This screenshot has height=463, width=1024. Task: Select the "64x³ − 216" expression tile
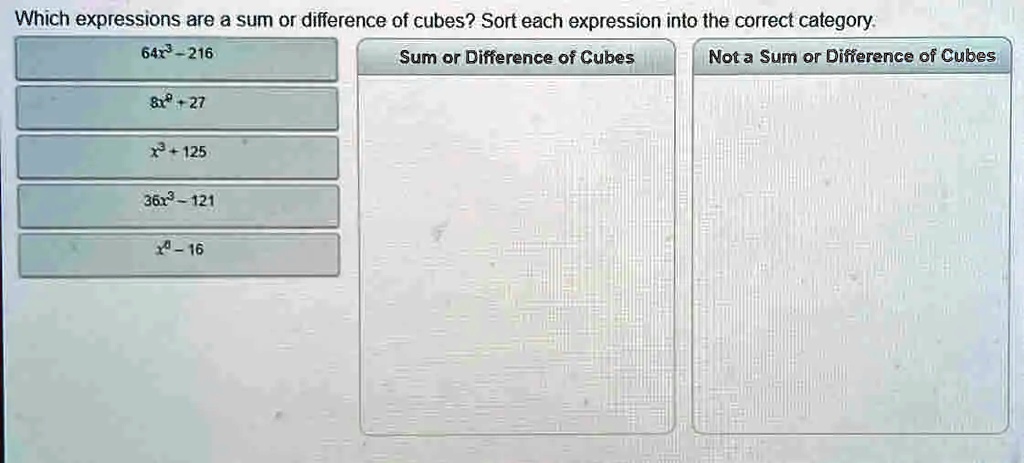178,59
